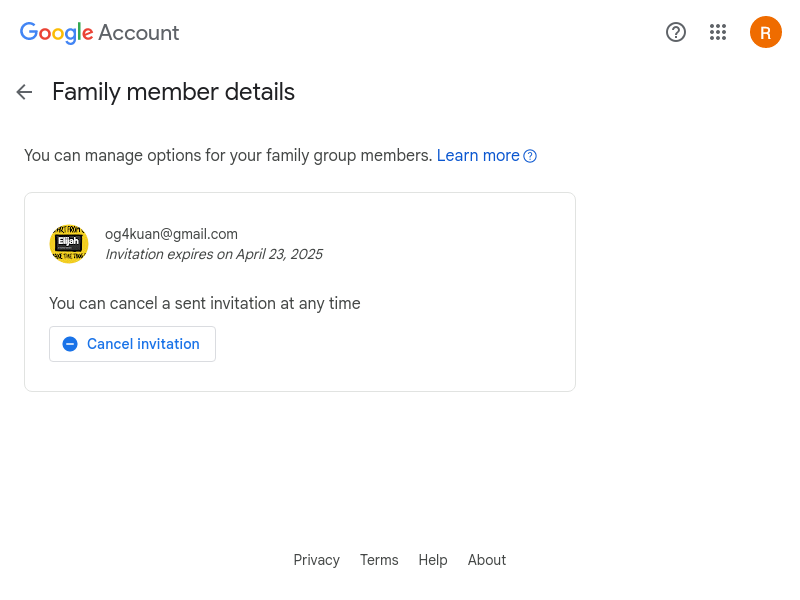Click the back arrow beside Family member details
The width and height of the screenshot is (800, 600).
click(24, 92)
